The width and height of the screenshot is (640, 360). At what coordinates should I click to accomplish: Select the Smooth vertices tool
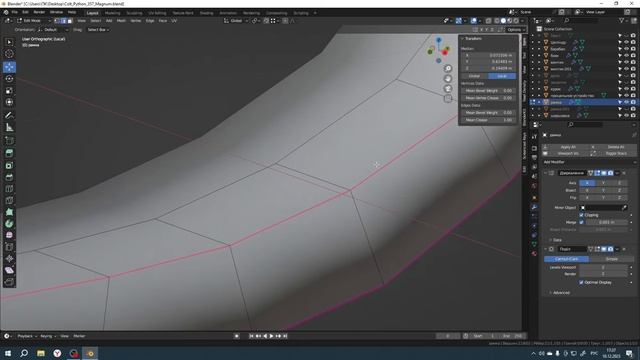tap(9, 236)
